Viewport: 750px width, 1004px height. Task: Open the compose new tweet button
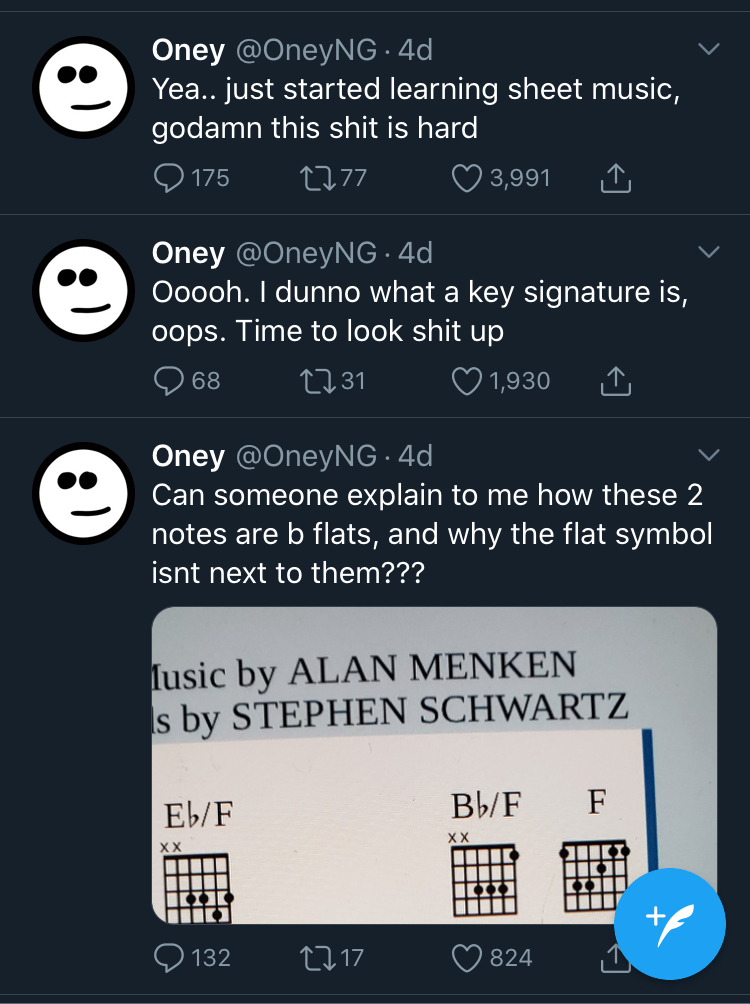pos(669,924)
